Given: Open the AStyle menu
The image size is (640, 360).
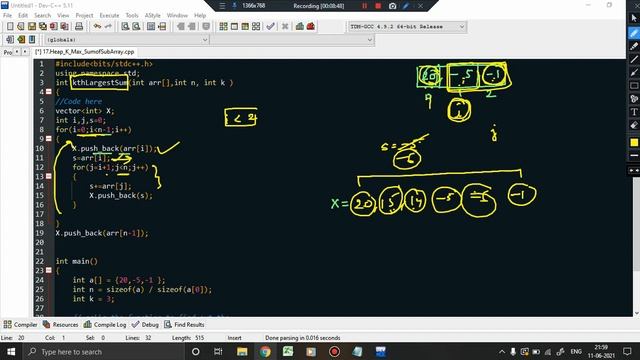Looking at the screenshot, I should click(153, 16).
